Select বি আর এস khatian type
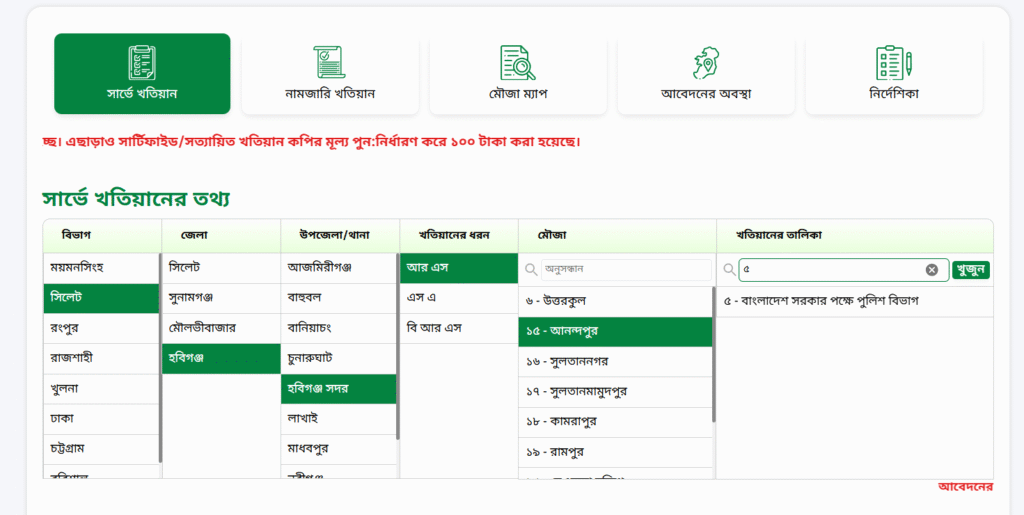This screenshot has width=1024, height=515. coord(459,328)
